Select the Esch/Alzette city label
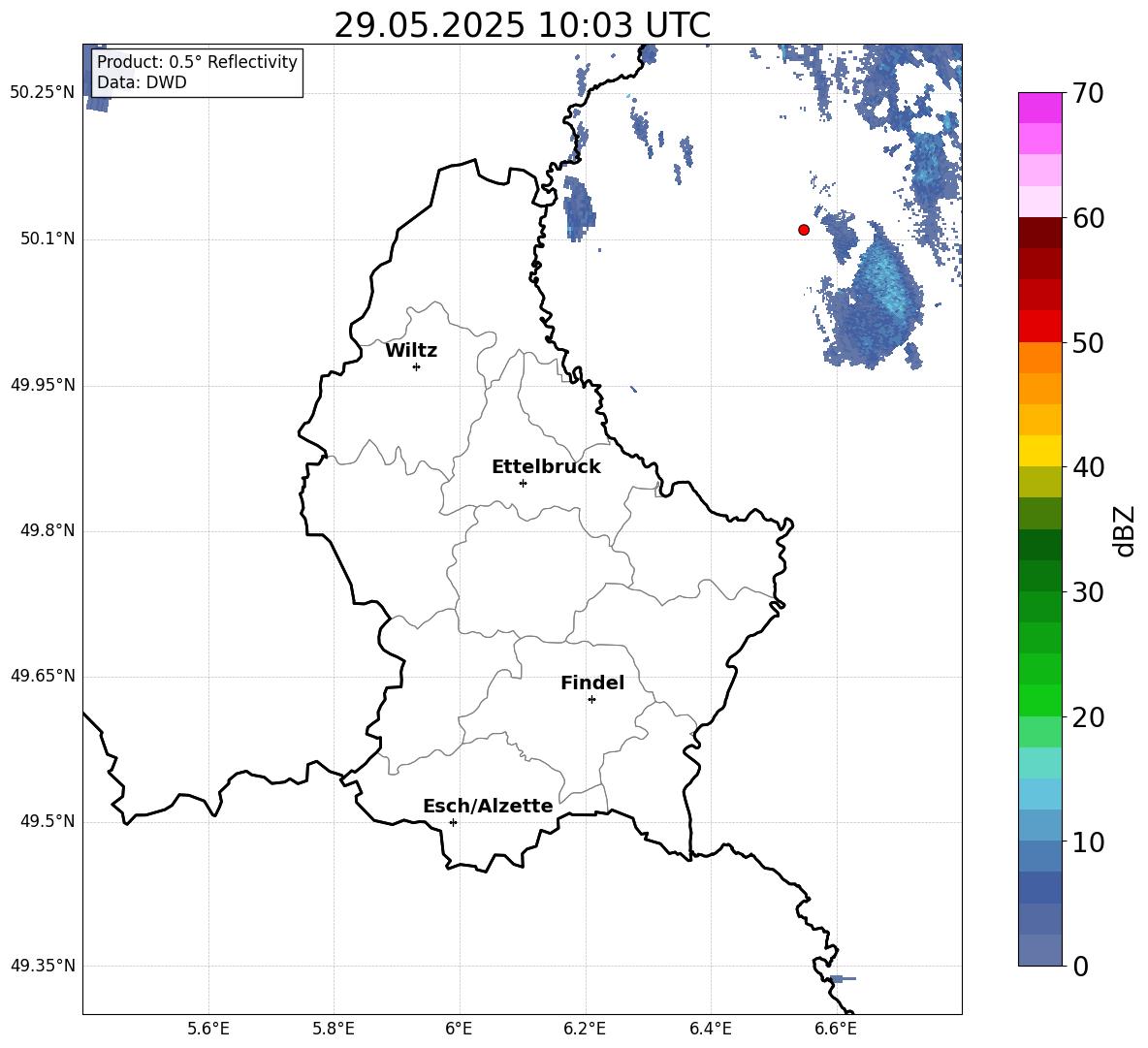The image size is (1148, 1048). 489,806
